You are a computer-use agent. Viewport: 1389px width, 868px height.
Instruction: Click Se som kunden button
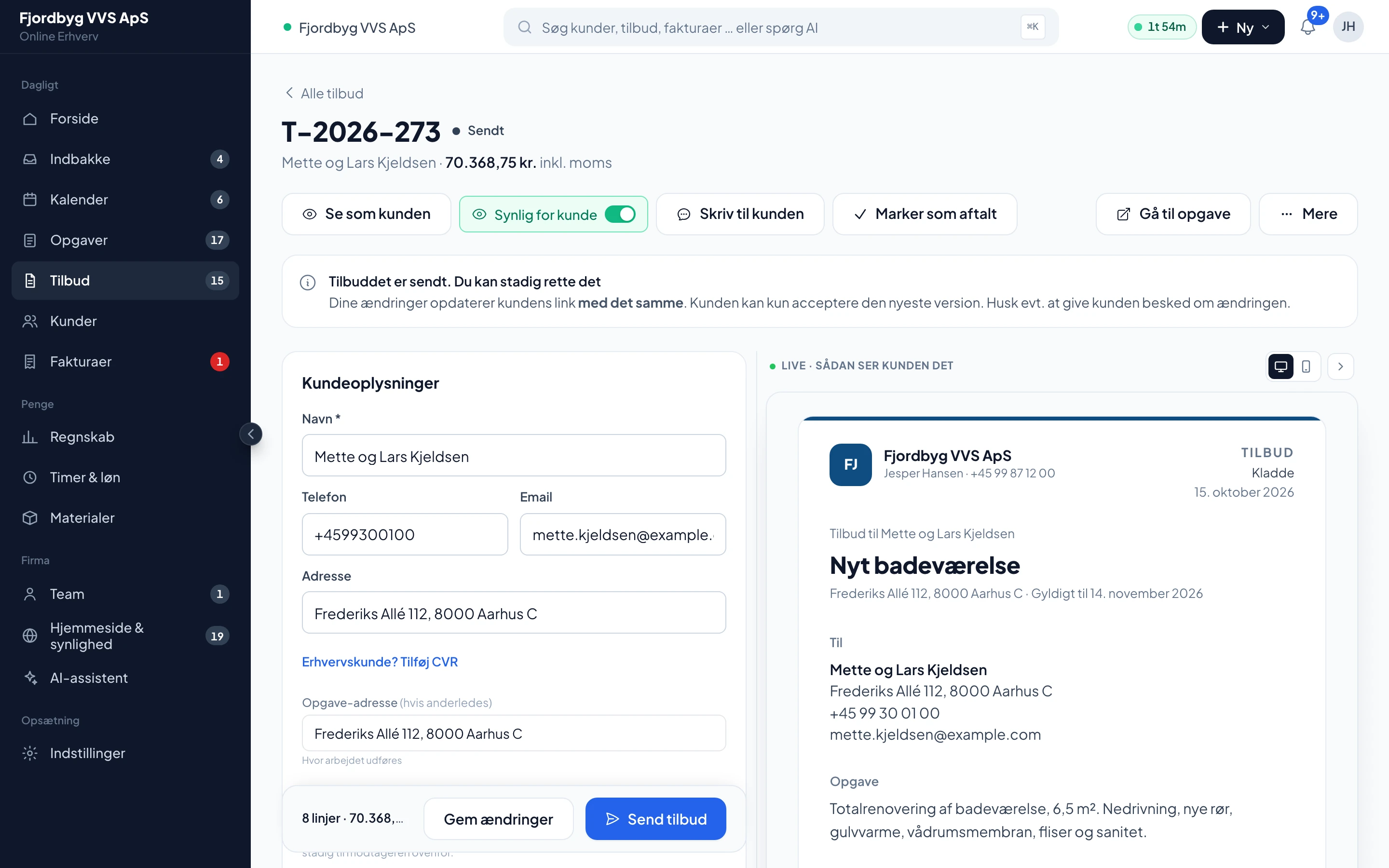click(x=366, y=214)
